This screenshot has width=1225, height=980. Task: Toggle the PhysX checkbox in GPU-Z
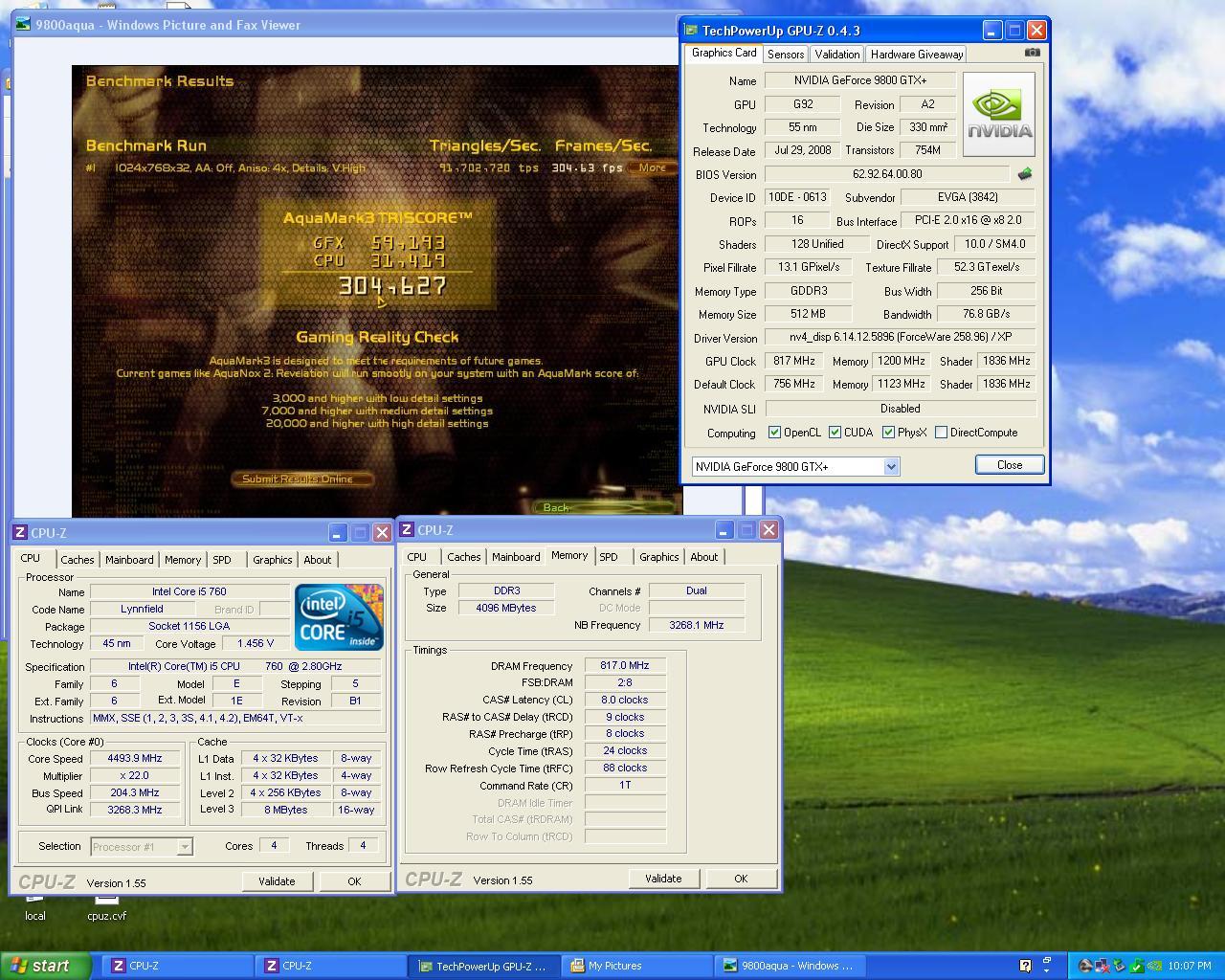(x=888, y=433)
